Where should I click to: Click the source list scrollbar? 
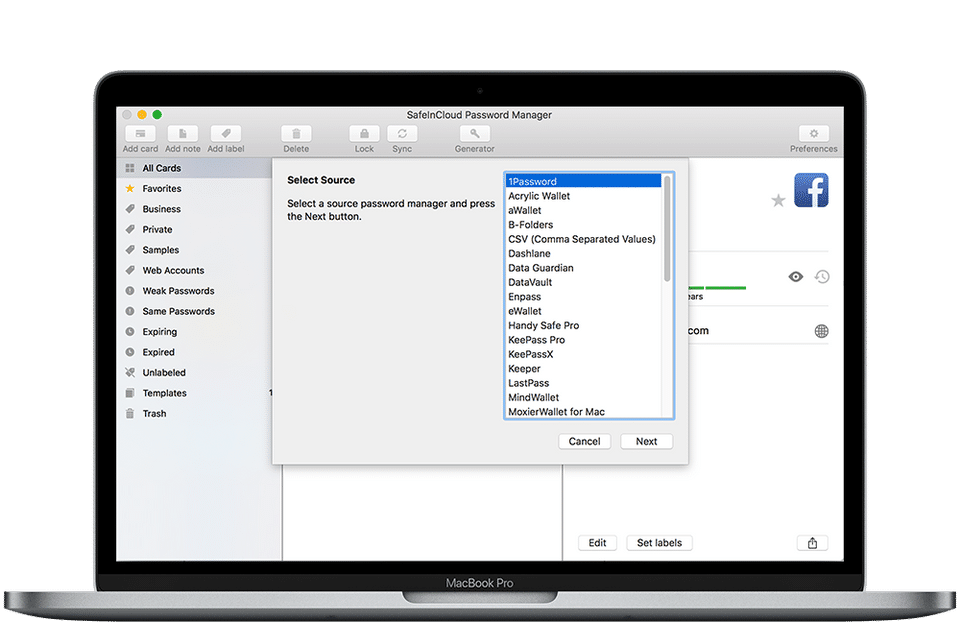pyautogui.click(x=667, y=229)
